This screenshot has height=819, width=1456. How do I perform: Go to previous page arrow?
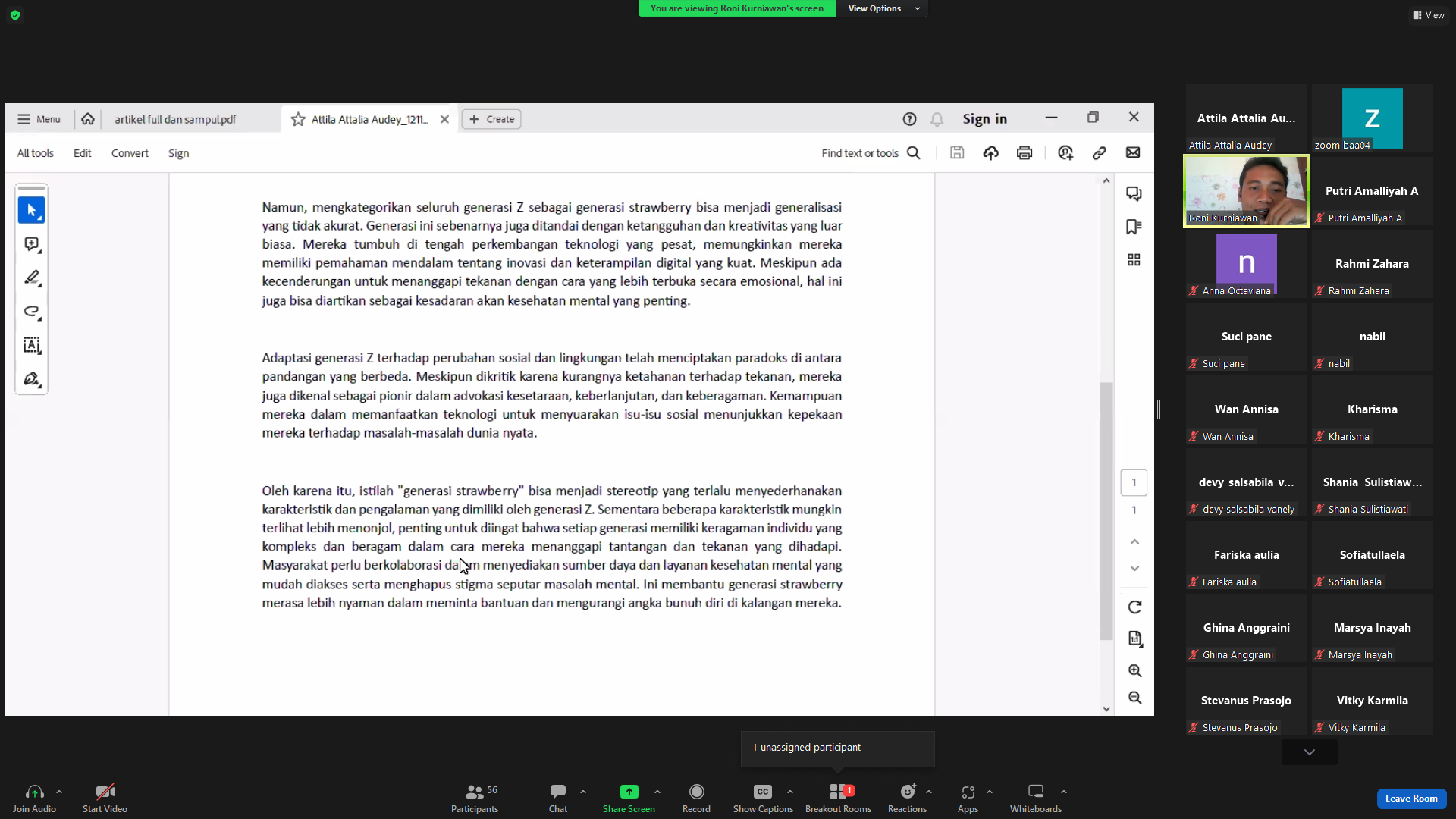click(1134, 541)
